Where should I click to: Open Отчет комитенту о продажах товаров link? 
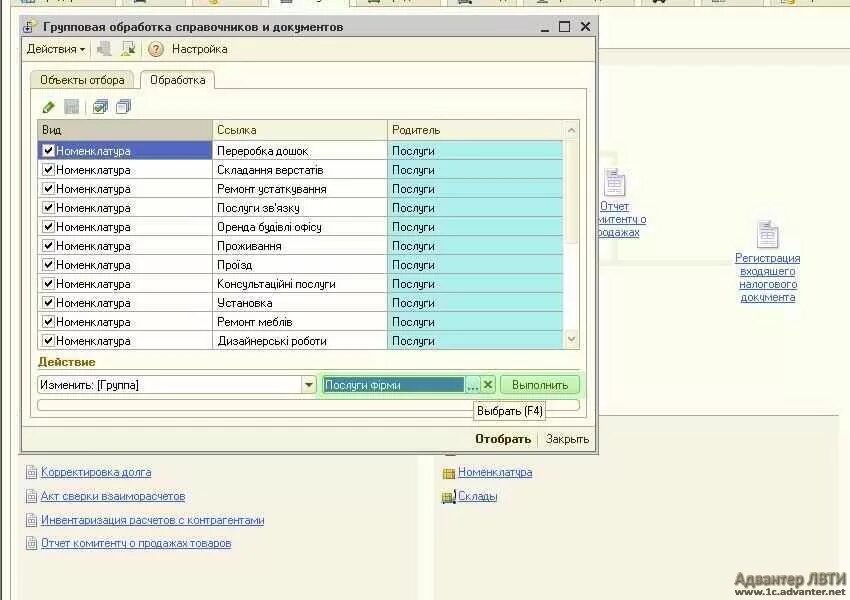coord(136,543)
